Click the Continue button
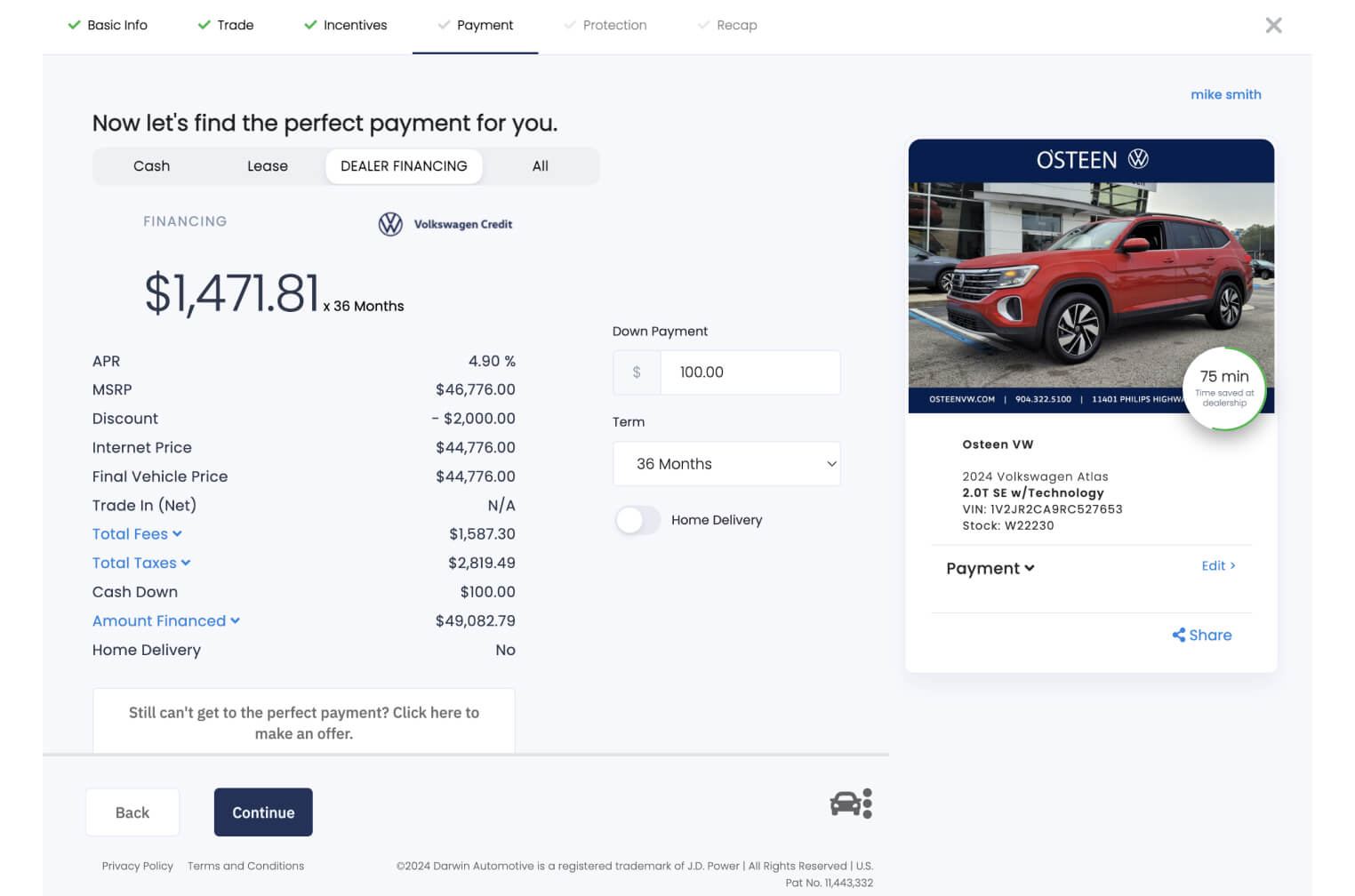Screen dimensions: 1355x896 [x=263, y=812]
